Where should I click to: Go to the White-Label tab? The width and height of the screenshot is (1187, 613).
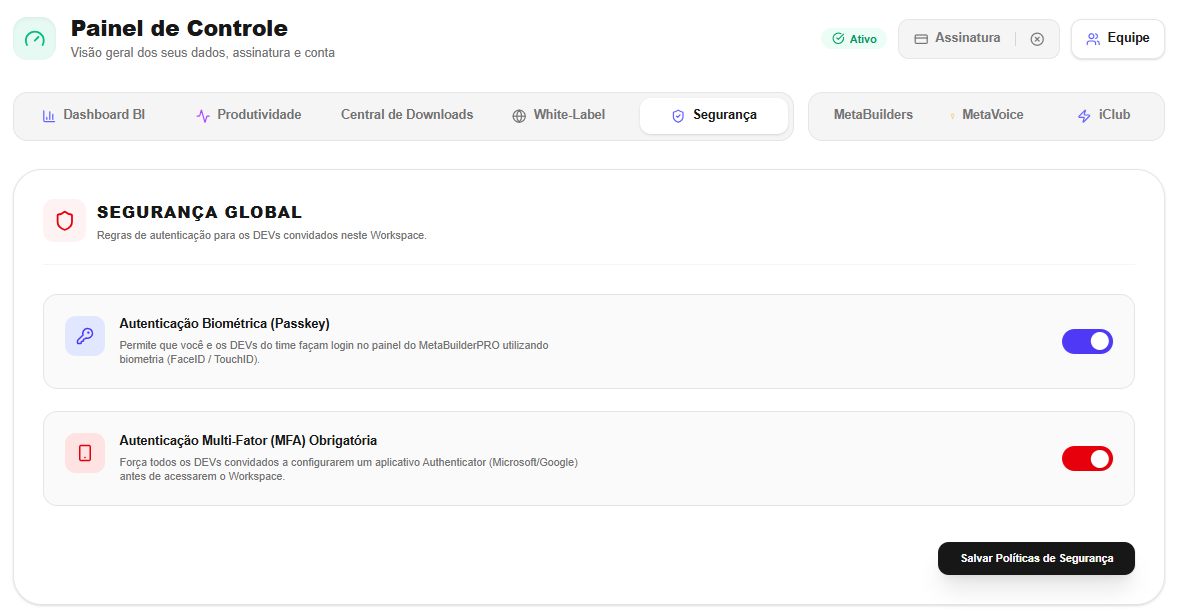[559, 116]
